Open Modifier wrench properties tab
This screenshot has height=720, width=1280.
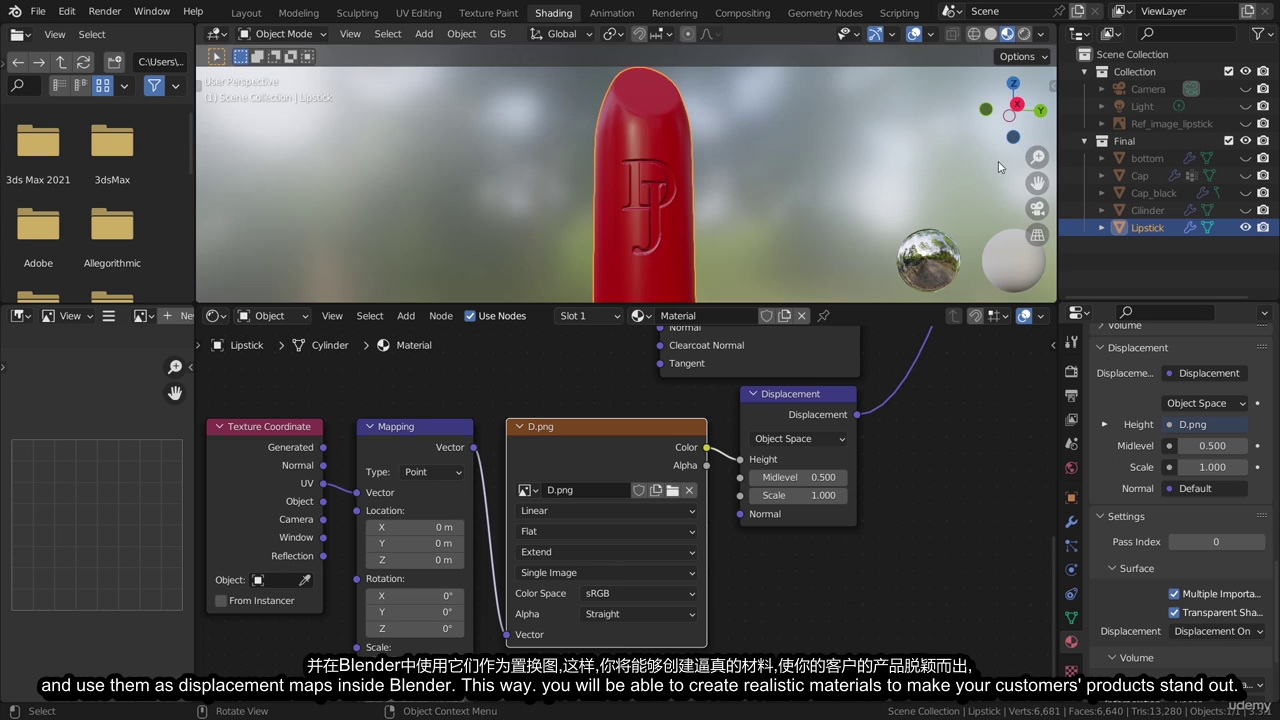click(1071, 521)
